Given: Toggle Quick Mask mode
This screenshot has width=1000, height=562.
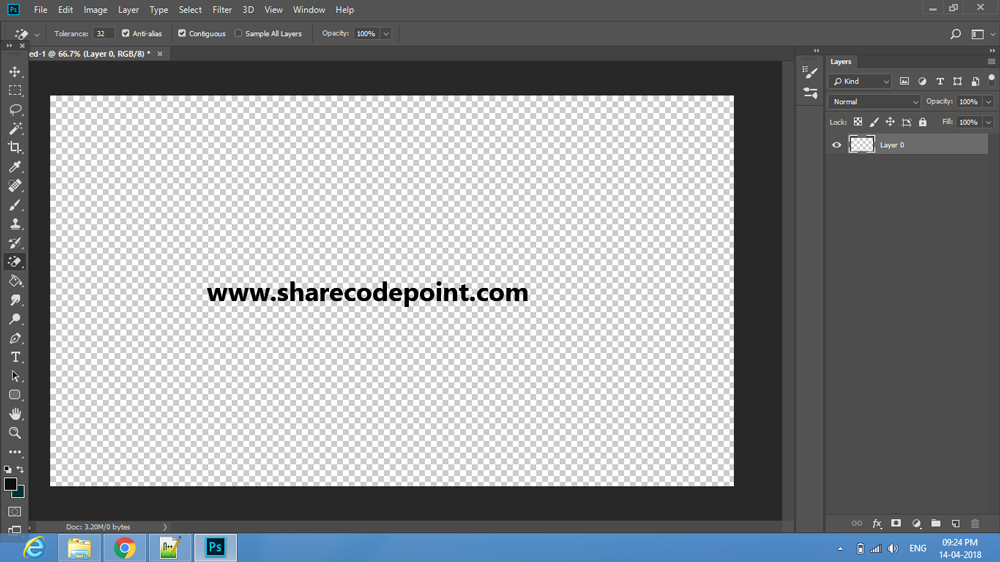Looking at the screenshot, I should coord(15,512).
